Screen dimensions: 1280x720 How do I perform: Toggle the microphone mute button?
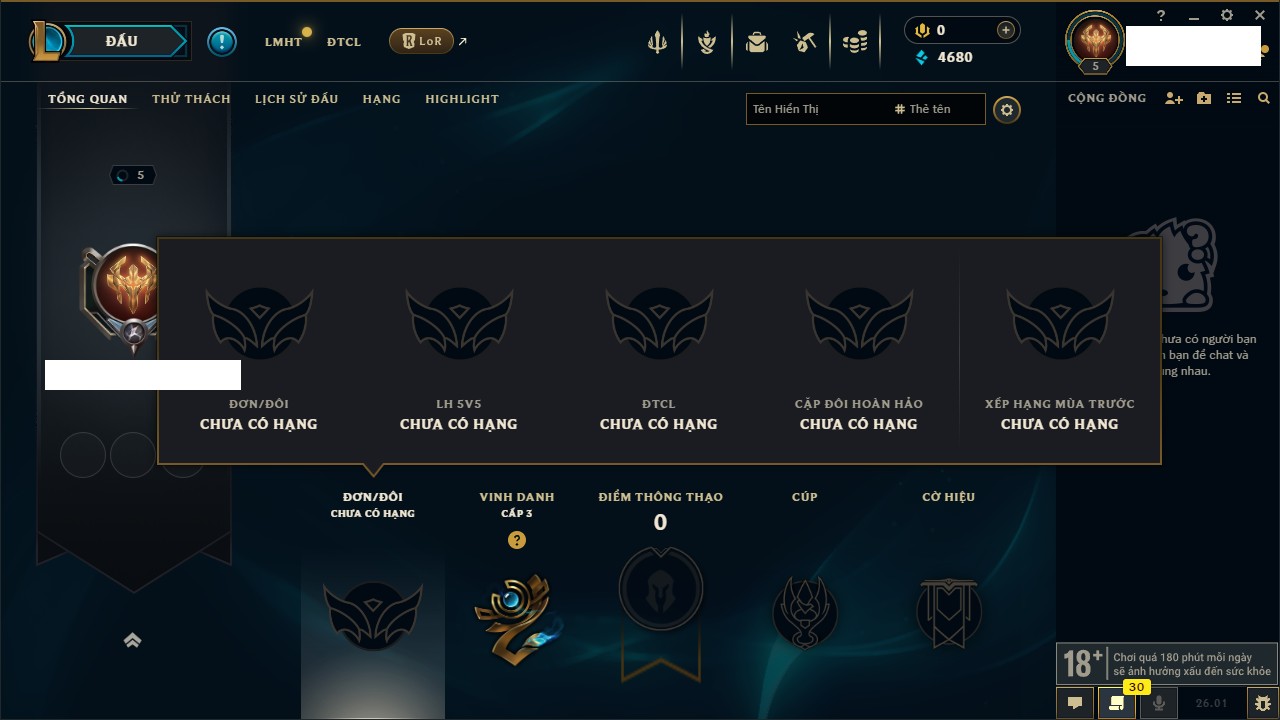[1159, 703]
